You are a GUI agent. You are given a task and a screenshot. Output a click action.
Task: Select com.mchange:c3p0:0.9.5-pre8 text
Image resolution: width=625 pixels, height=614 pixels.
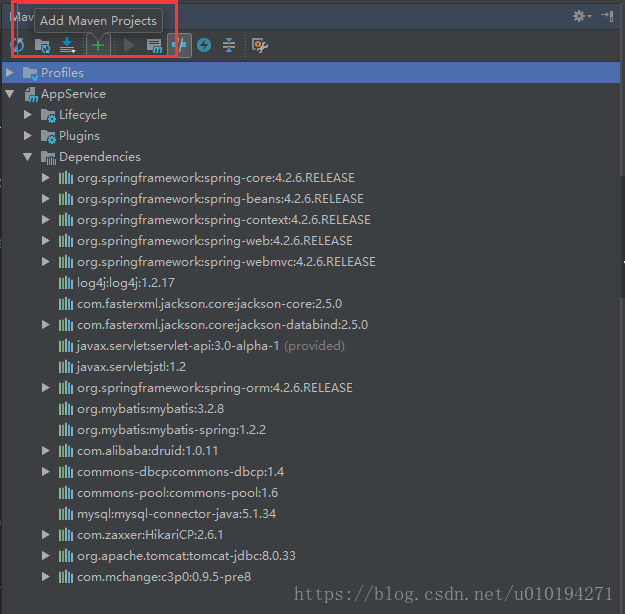(x=164, y=577)
